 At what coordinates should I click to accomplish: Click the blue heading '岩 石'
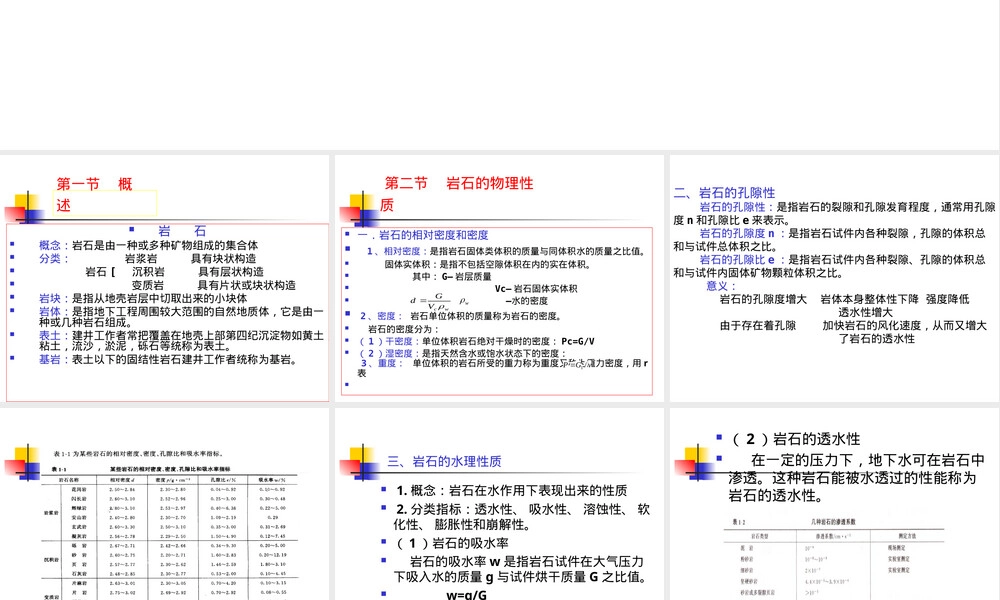(182, 231)
